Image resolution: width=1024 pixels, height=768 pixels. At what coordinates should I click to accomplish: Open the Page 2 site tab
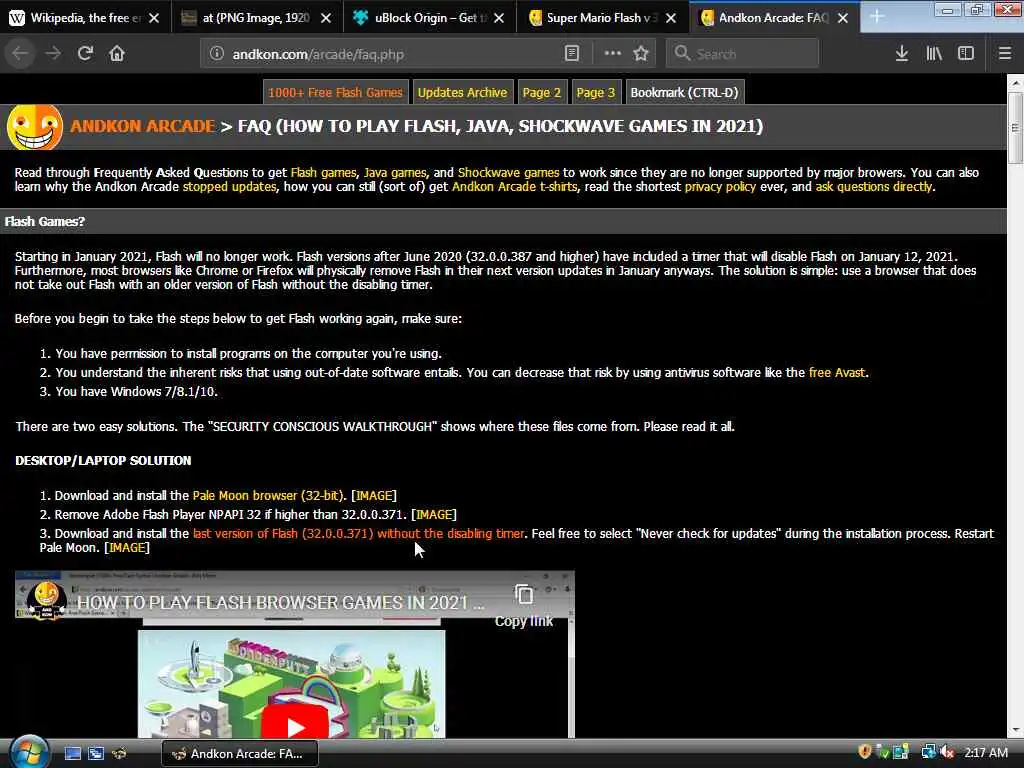point(541,93)
